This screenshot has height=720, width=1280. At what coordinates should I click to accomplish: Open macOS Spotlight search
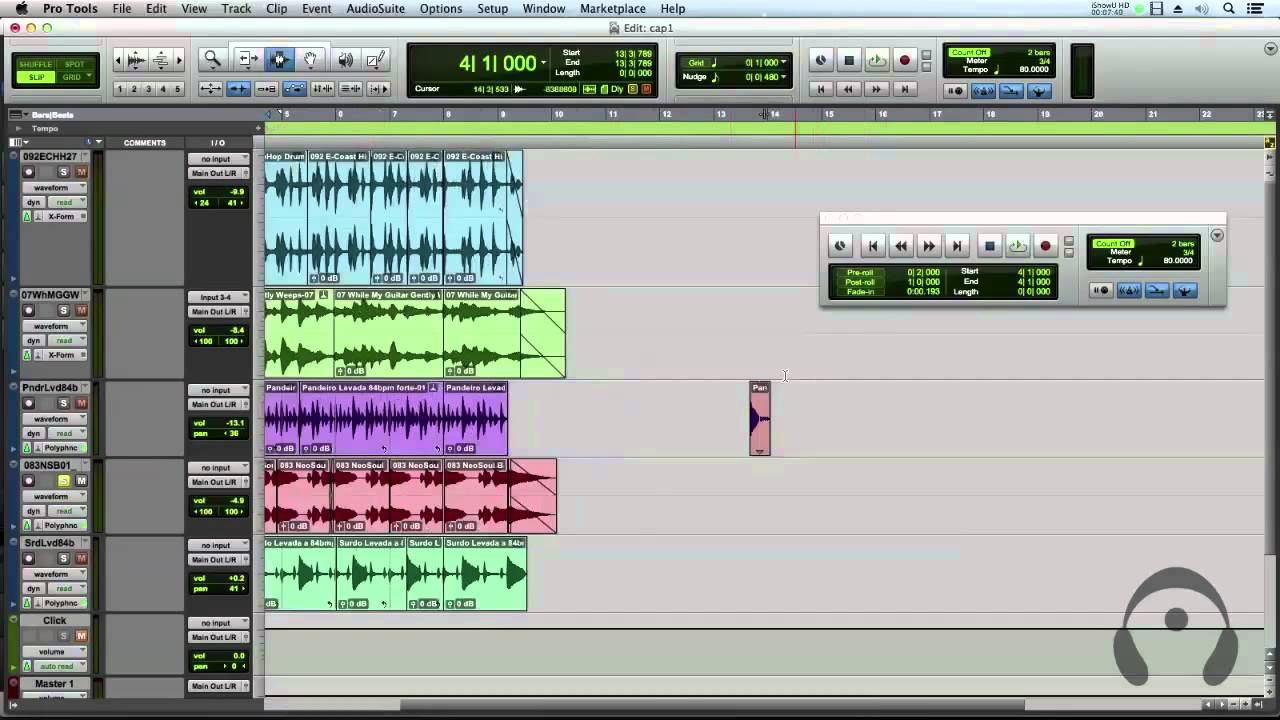(1229, 9)
